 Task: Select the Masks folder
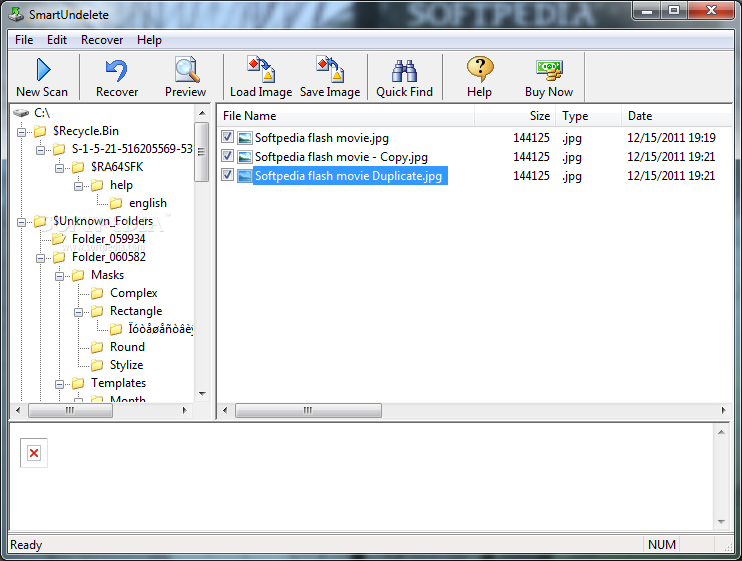click(107, 275)
